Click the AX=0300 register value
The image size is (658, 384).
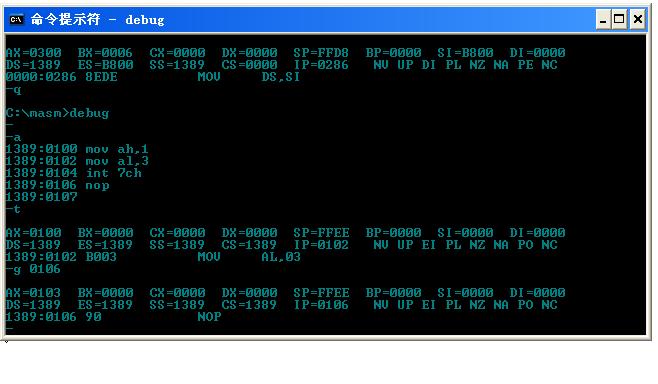(34, 53)
